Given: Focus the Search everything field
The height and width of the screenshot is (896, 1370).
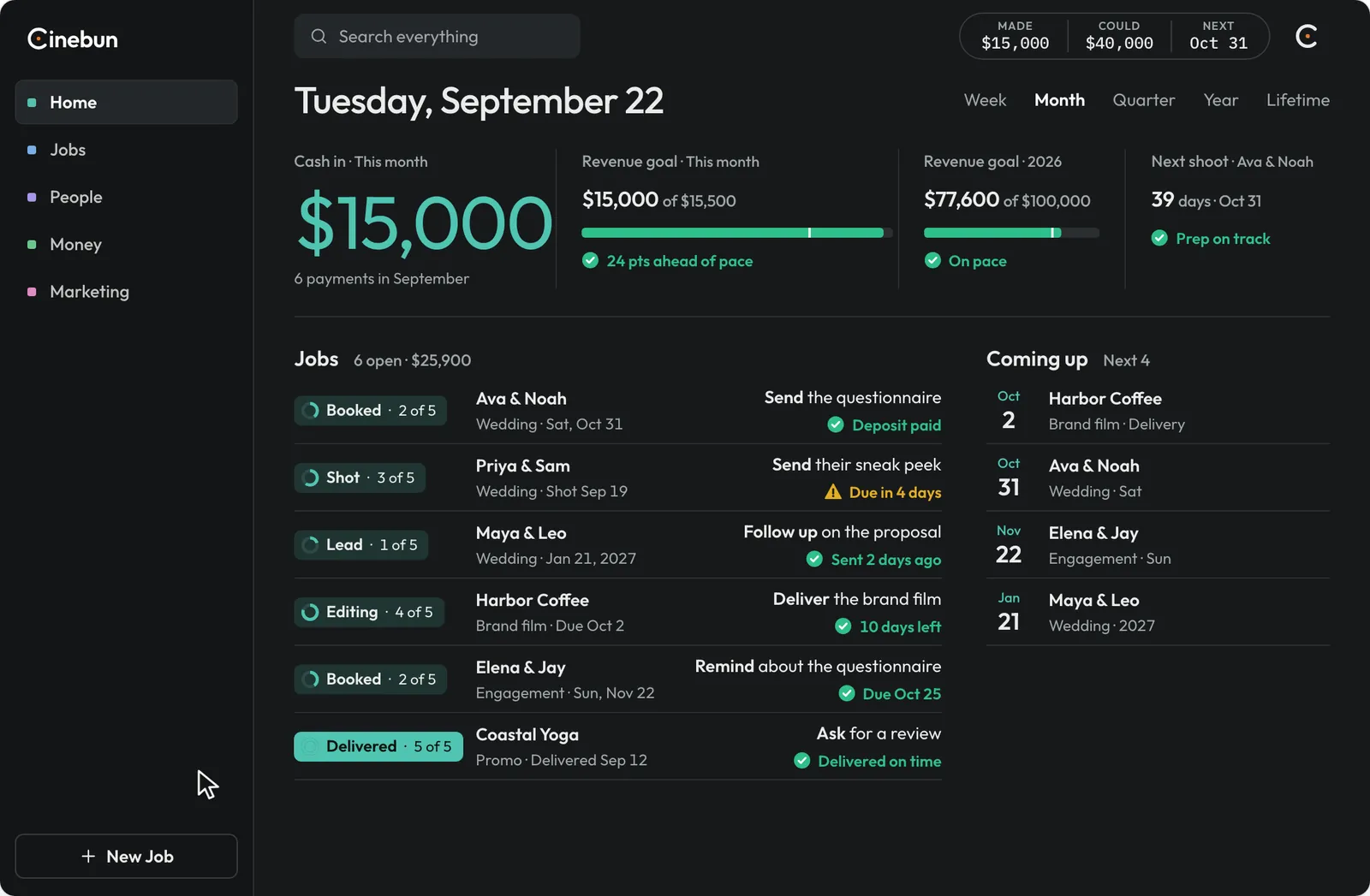Looking at the screenshot, I should 437,36.
